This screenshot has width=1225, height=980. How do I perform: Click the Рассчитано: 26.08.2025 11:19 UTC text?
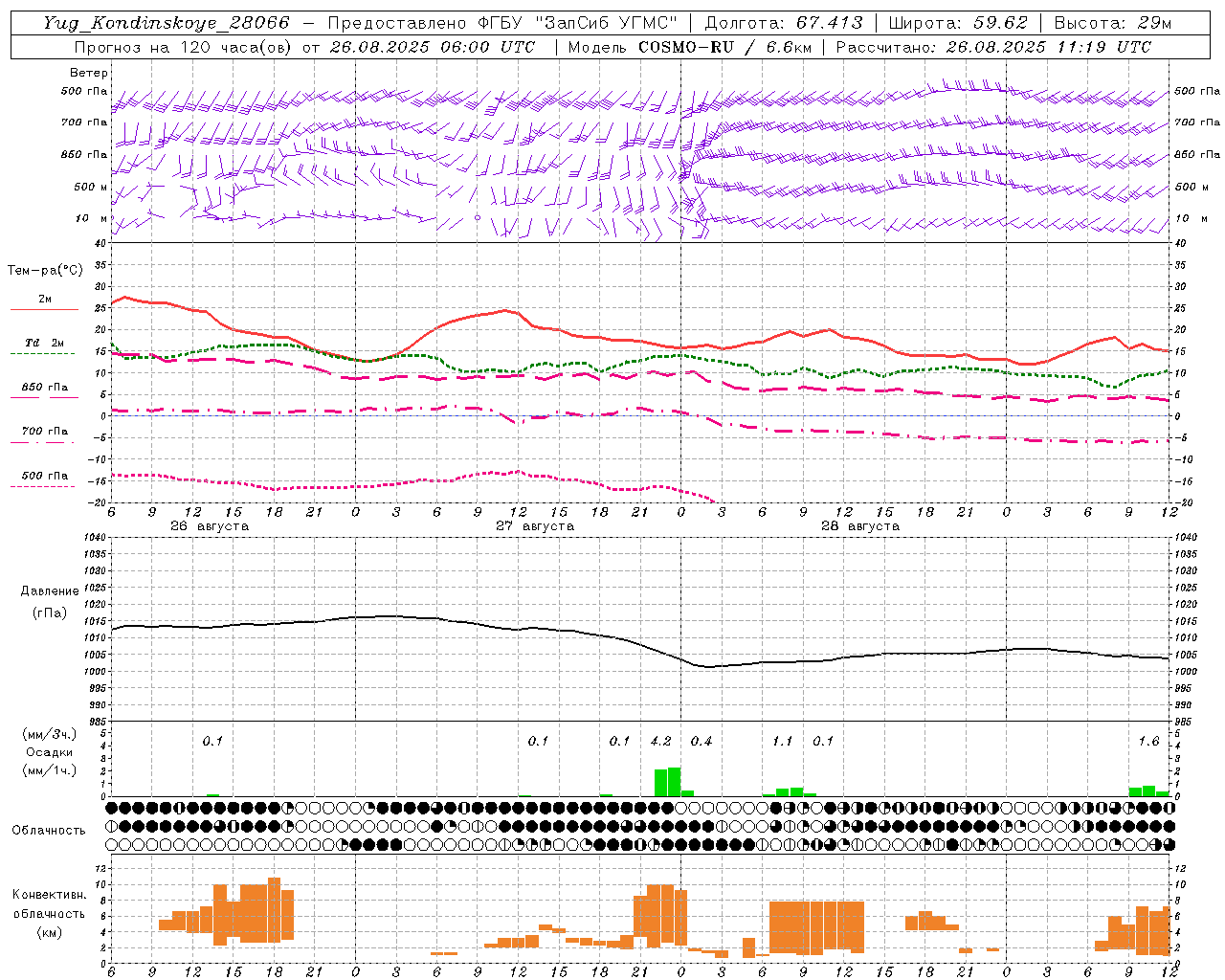(x=993, y=47)
